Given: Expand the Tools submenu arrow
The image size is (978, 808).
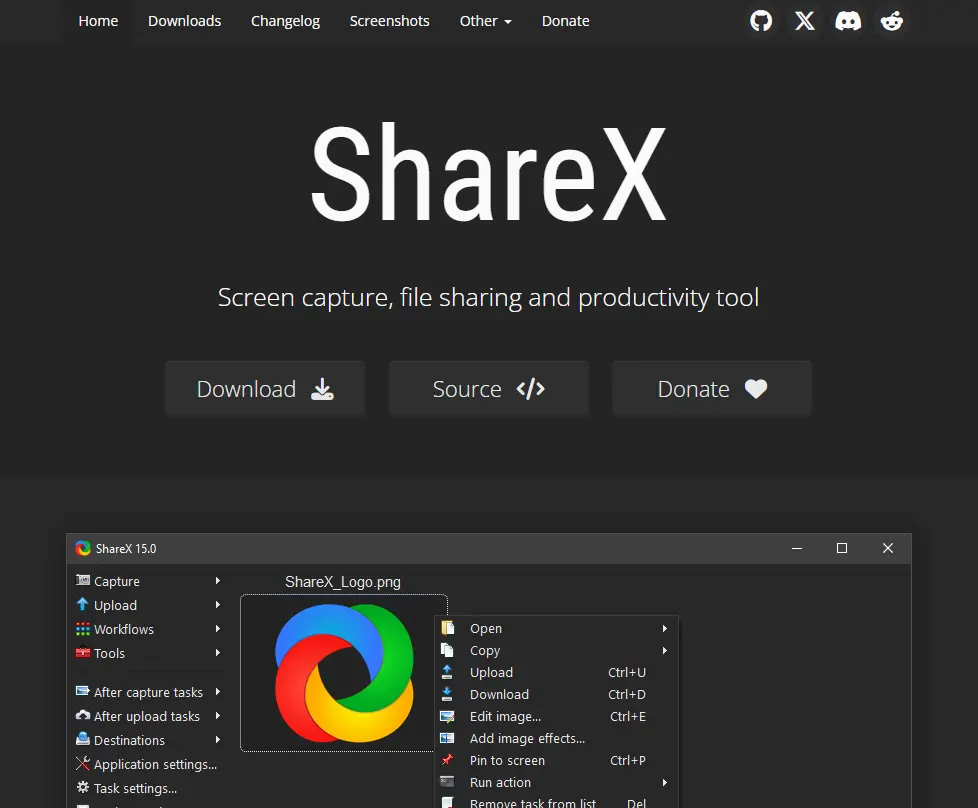Looking at the screenshot, I should (218, 653).
